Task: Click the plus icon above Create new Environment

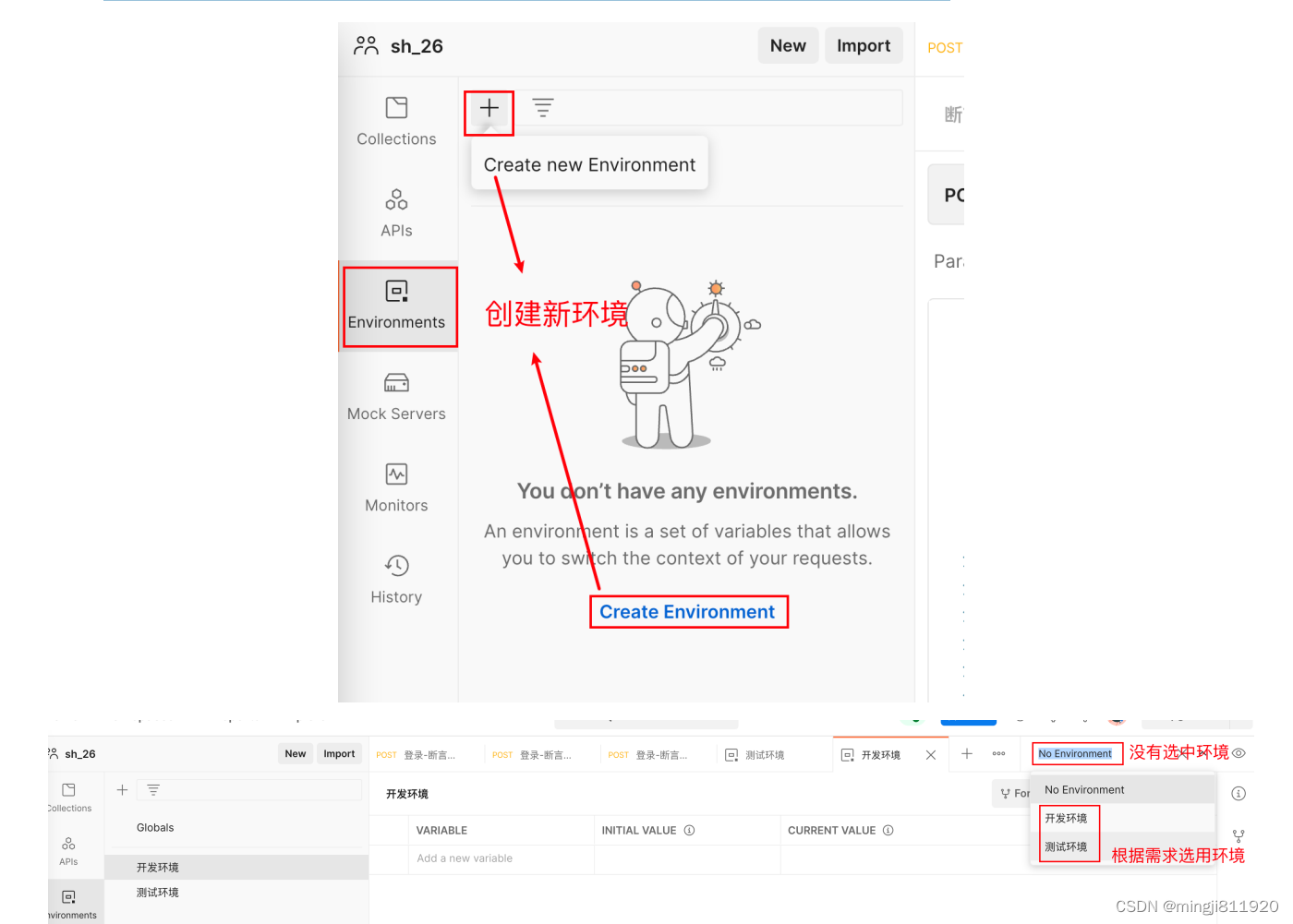Action: point(489,108)
